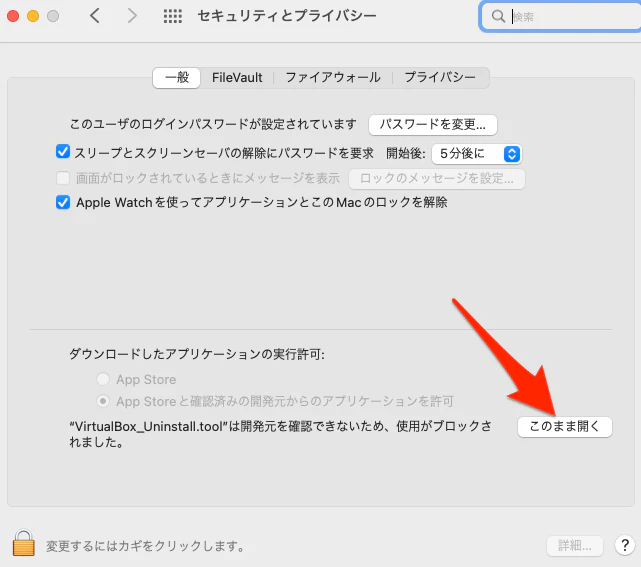The width and height of the screenshot is (641, 567).
Task: Toggle lock screen message checkbox
Action: click(x=63, y=178)
